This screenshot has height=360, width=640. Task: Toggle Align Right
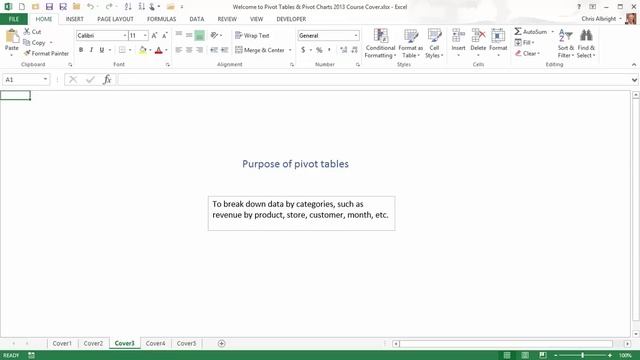[200, 50]
